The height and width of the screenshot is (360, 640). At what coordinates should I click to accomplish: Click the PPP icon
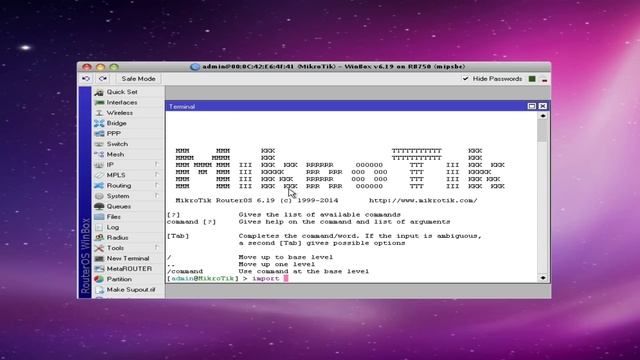click(99, 134)
